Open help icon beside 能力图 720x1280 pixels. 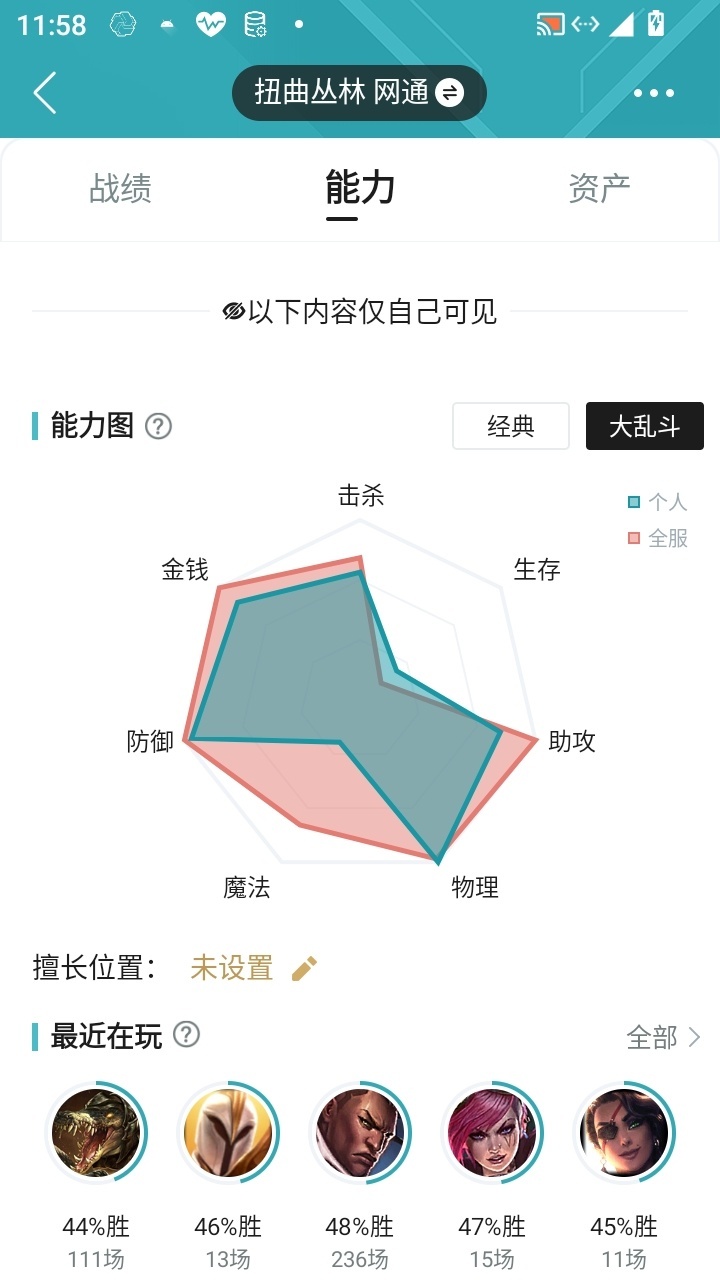tap(159, 426)
